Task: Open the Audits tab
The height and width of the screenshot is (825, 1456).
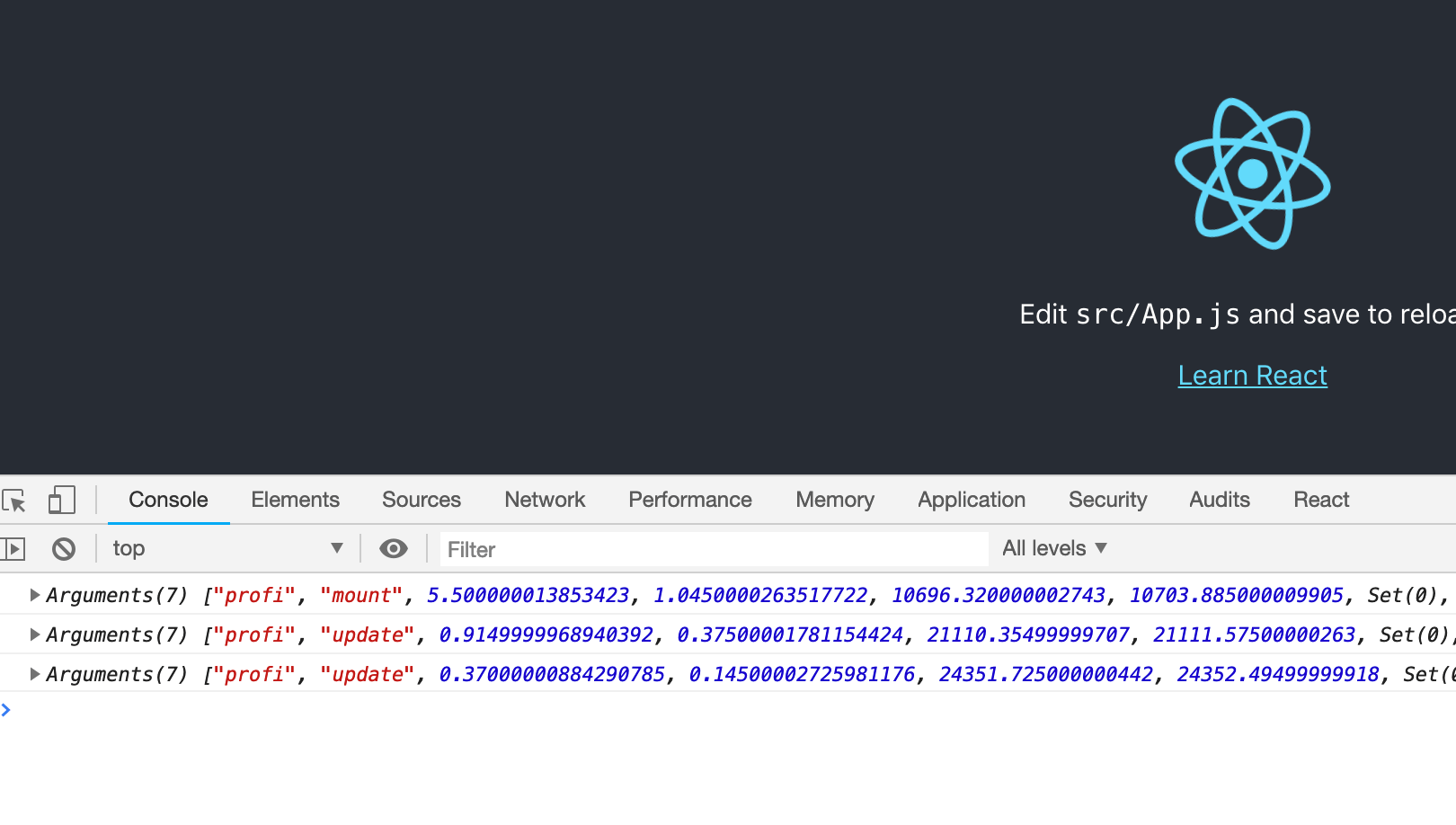Action: point(1220,500)
